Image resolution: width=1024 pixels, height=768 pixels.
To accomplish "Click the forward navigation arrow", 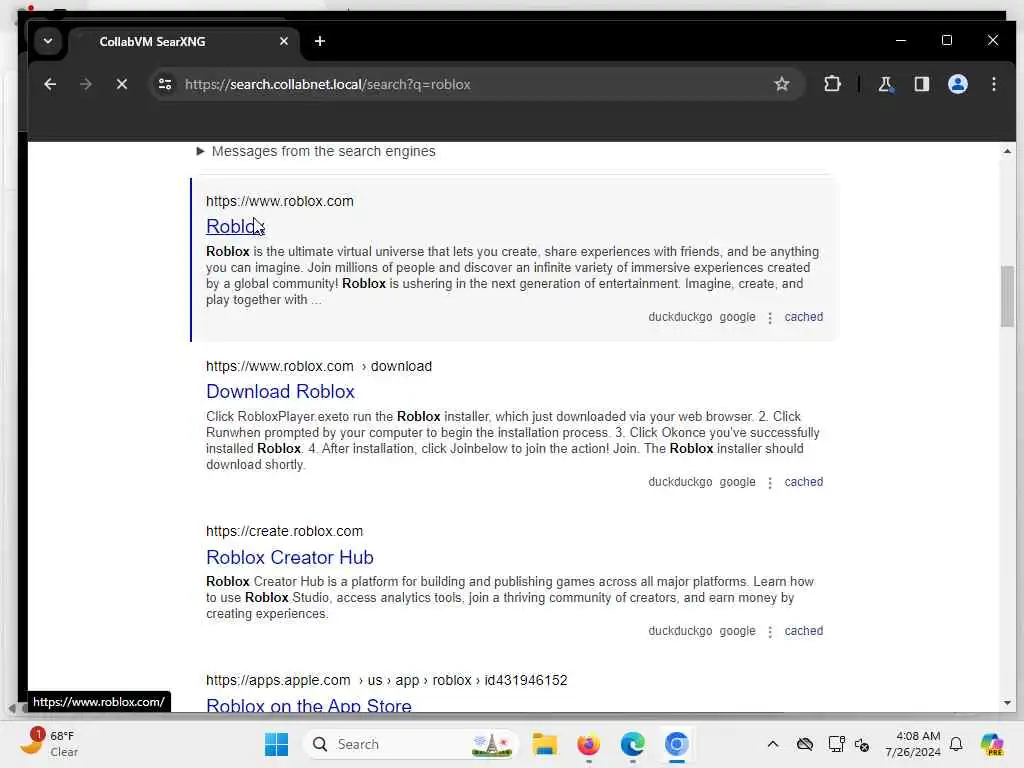I will 86,84.
